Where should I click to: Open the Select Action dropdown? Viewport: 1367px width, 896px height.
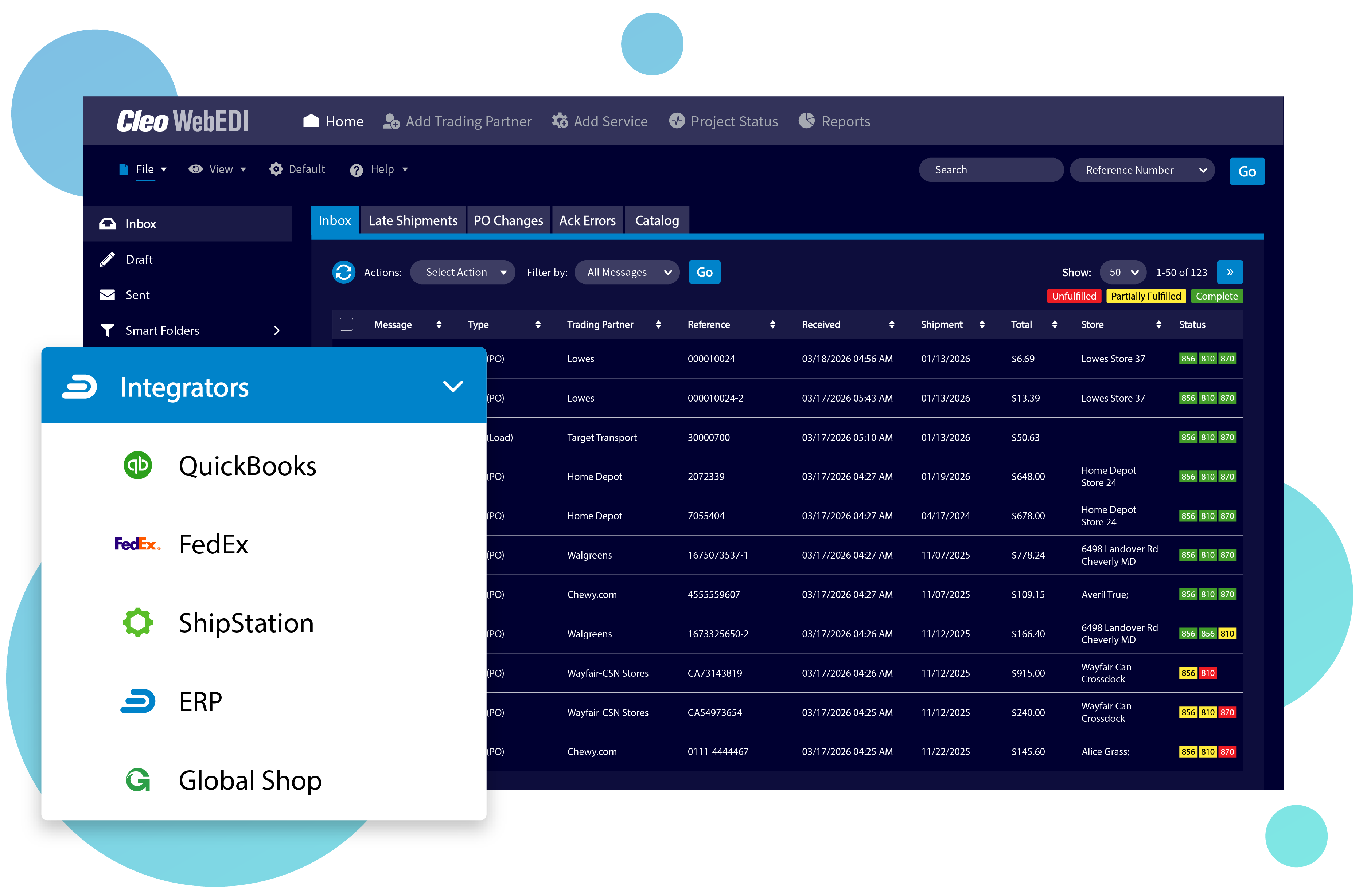pyautogui.click(x=462, y=272)
